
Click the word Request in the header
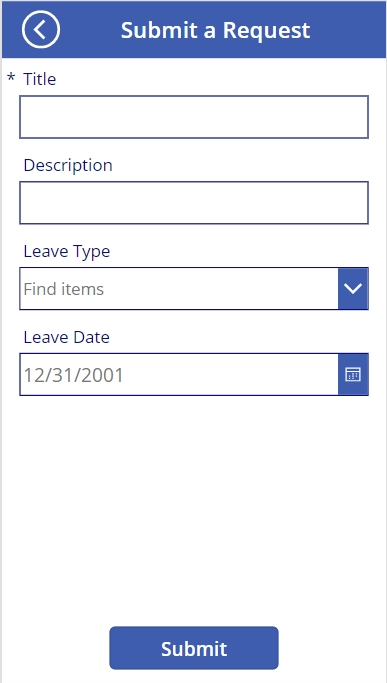click(x=267, y=30)
